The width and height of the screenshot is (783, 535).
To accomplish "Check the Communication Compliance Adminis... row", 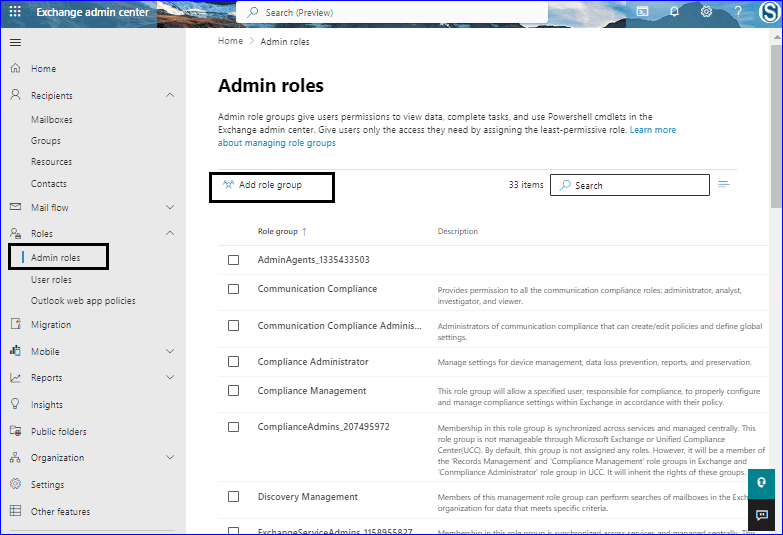I will point(233,325).
